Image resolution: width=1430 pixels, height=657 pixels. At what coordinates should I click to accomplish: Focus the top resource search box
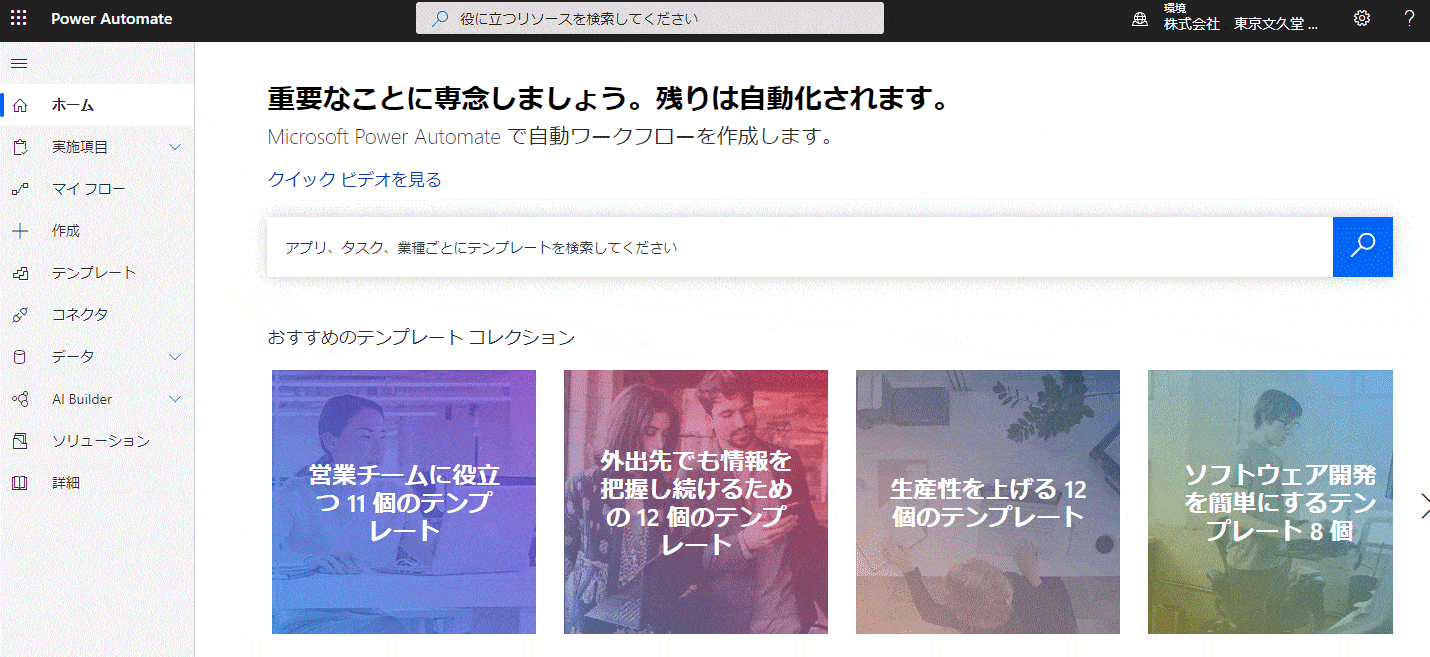pos(650,19)
